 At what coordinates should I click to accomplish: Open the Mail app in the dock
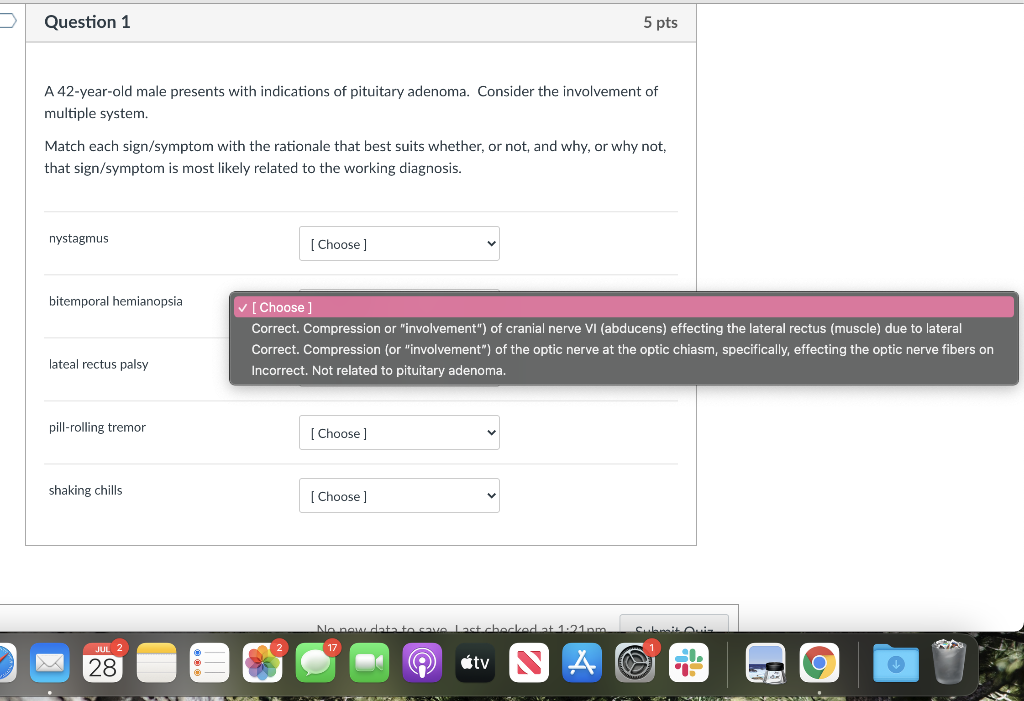point(49,662)
